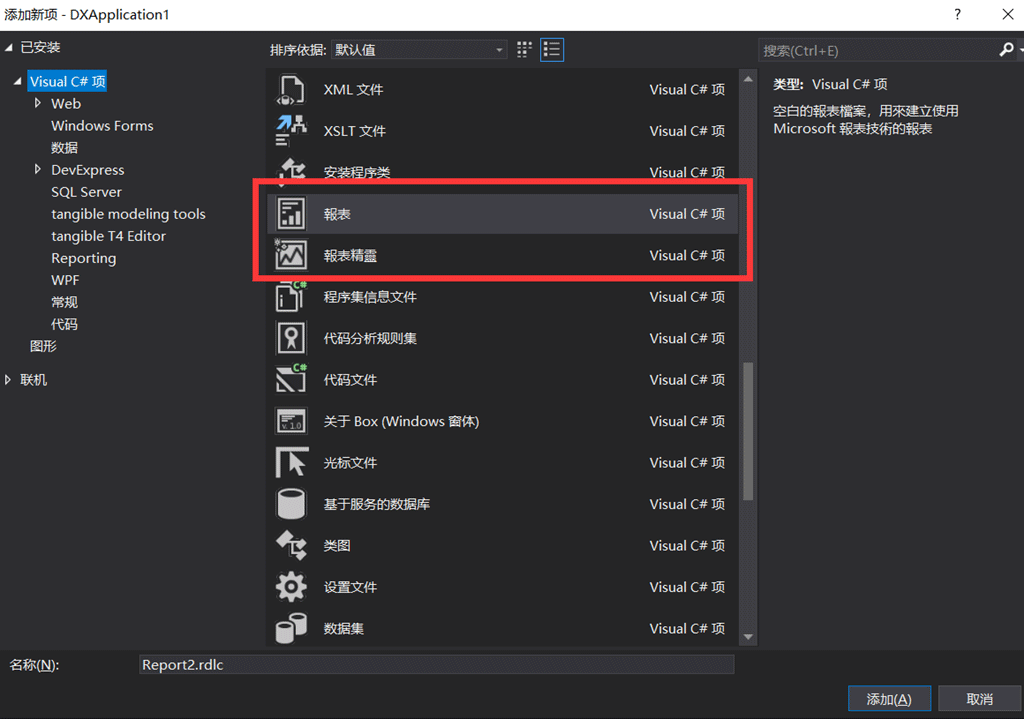Select Visual C# 项 in the tree
This screenshot has width=1024, height=719.
click(67, 82)
